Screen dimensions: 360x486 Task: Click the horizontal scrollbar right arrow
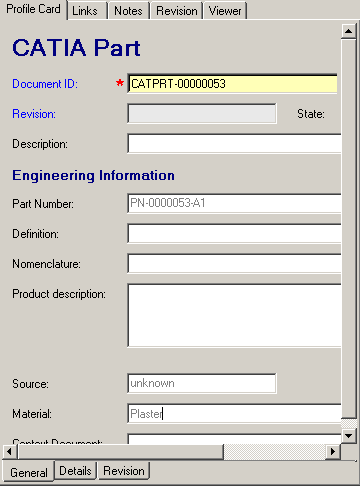click(x=332, y=452)
